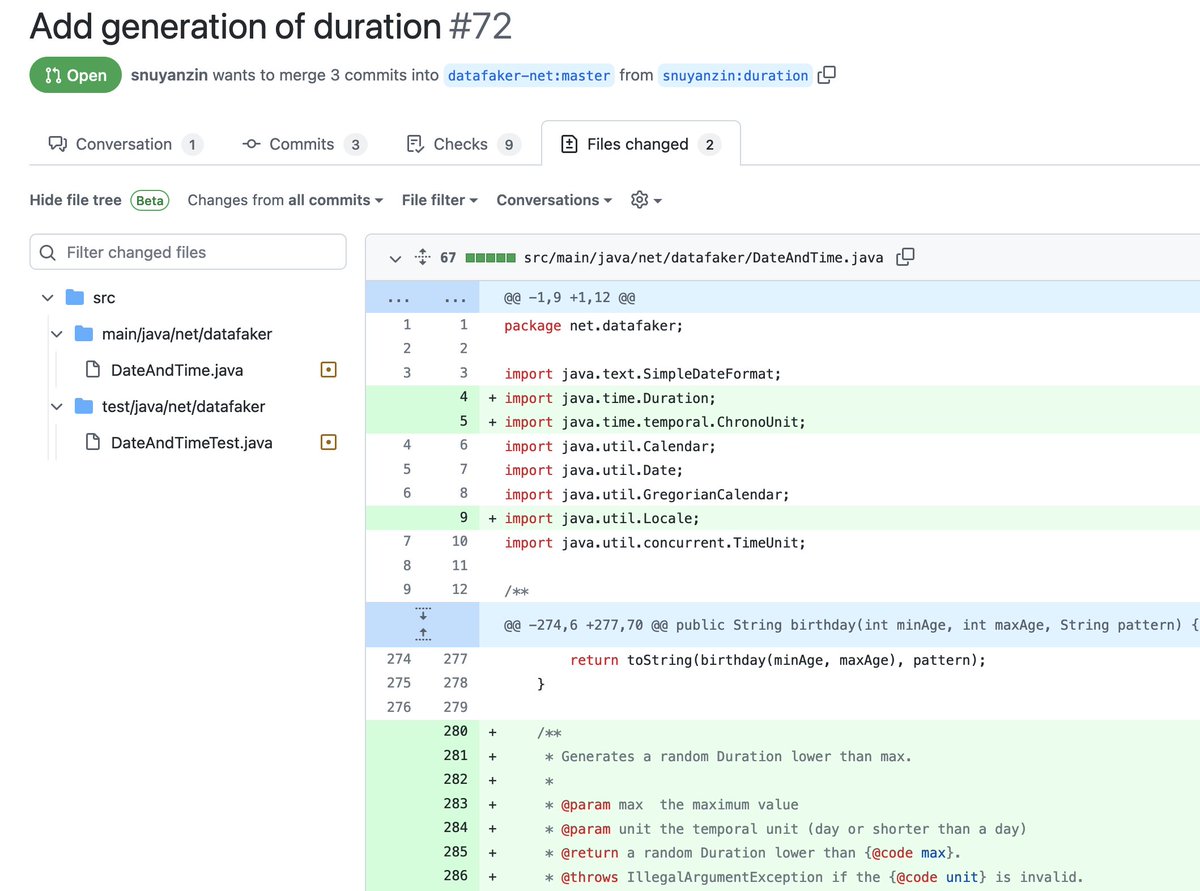This screenshot has height=891, width=1200.
Task: Copy the DateAndTime.java file path
Action: [x=905, y=256]
